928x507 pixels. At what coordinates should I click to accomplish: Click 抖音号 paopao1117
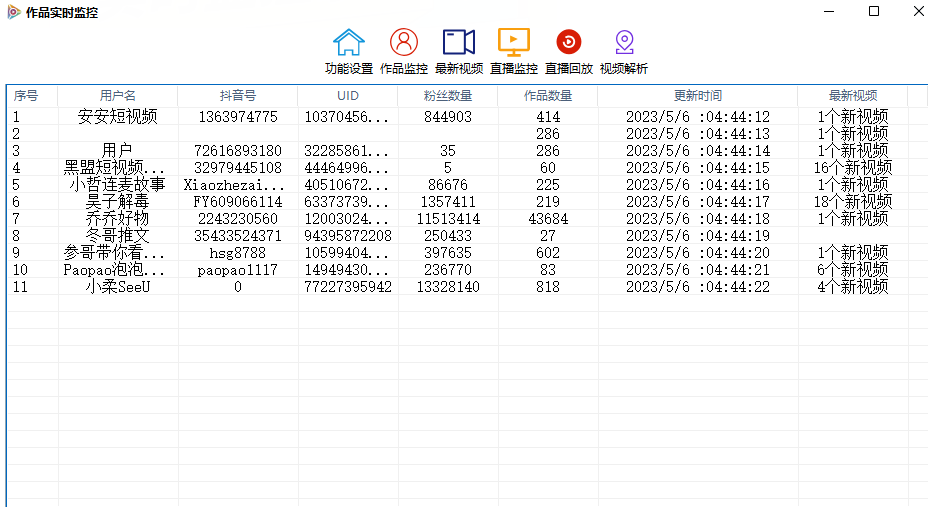coord(237,270)
